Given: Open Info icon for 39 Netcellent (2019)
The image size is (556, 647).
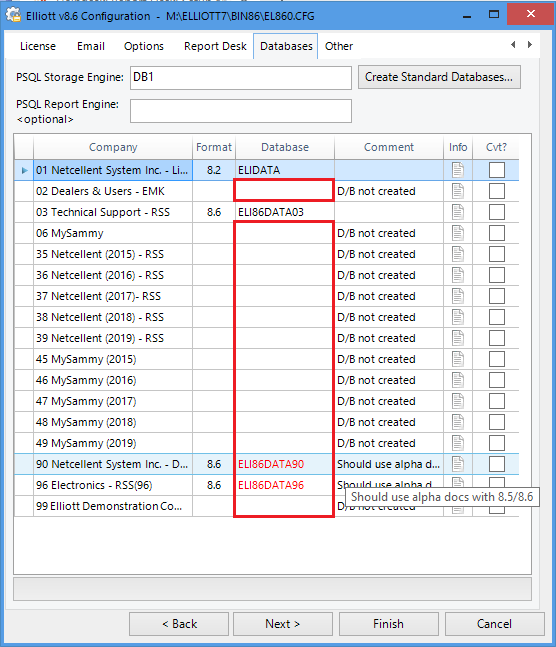Looking at the screenshot, I should click(458, 338).
